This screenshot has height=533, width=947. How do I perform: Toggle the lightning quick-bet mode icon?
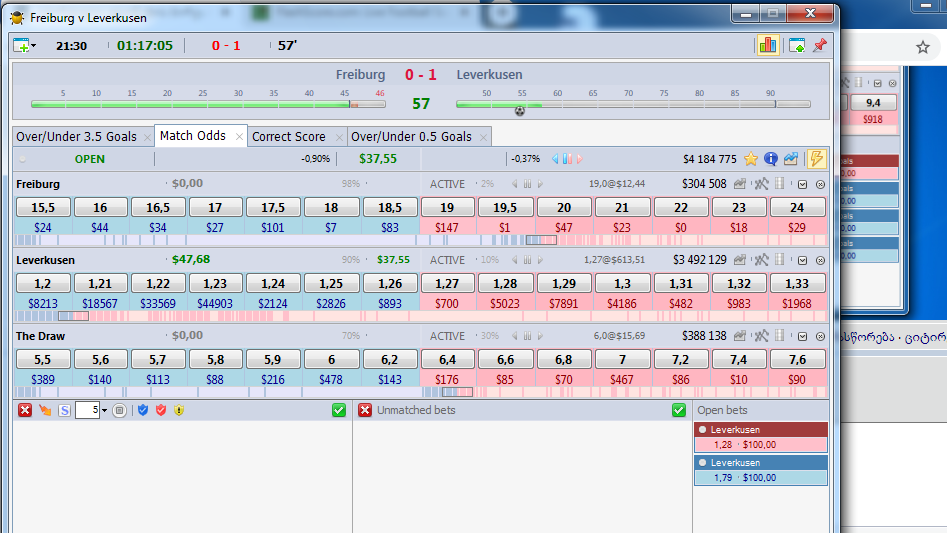point(817,159)
